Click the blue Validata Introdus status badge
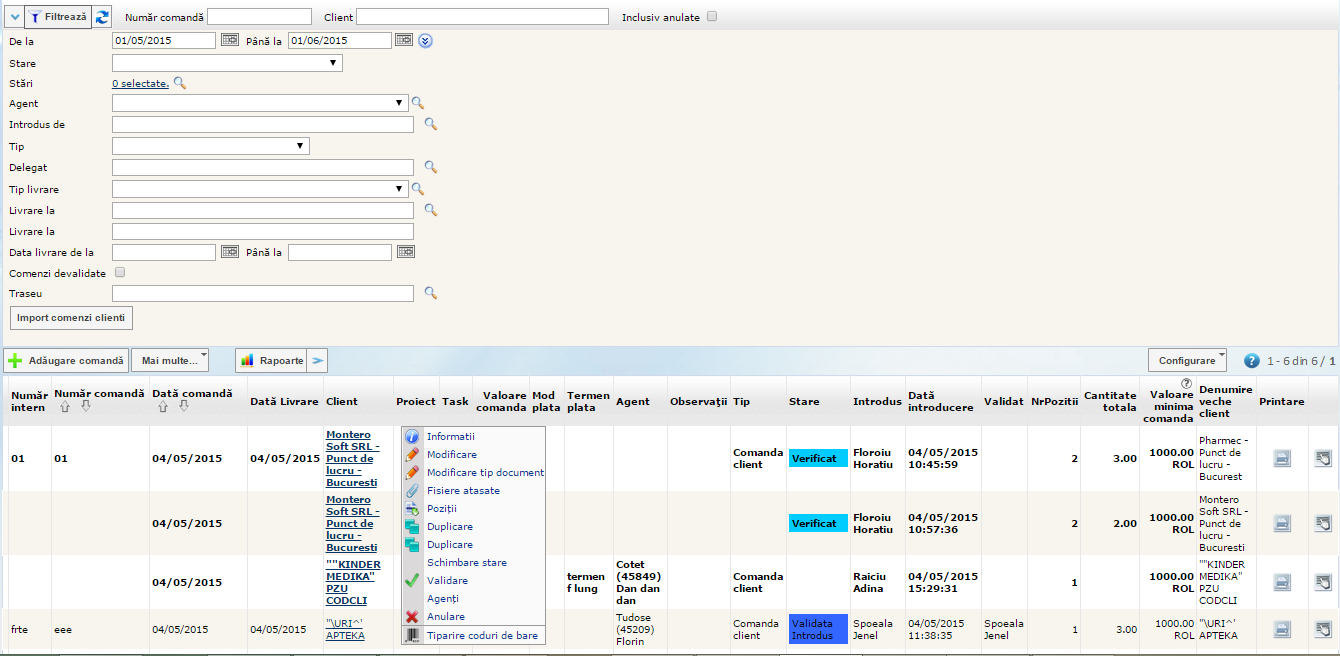The image size is (1340, 656). [817, 629]
